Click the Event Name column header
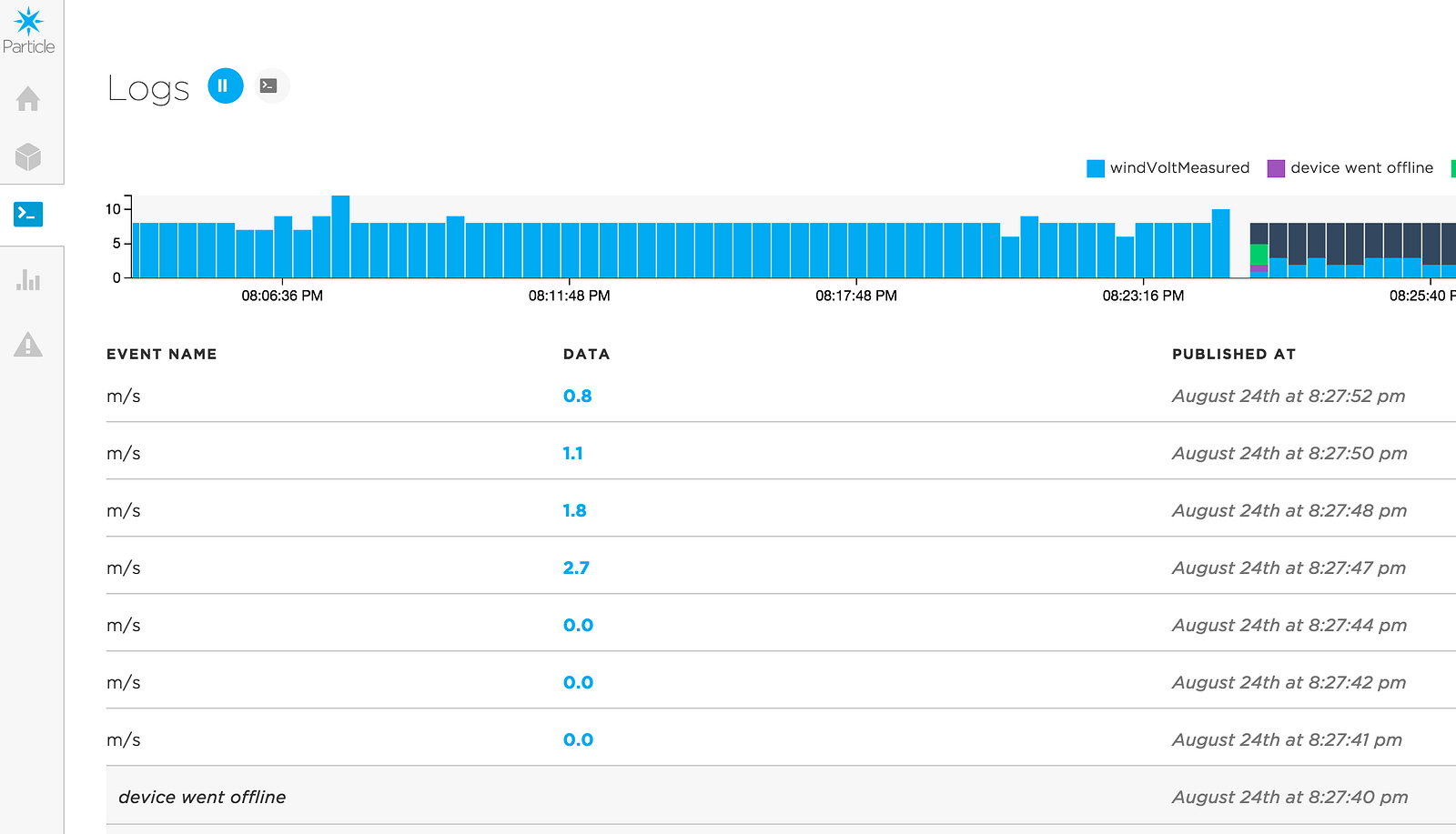The image size is (1456, 834). click(162, 354)
